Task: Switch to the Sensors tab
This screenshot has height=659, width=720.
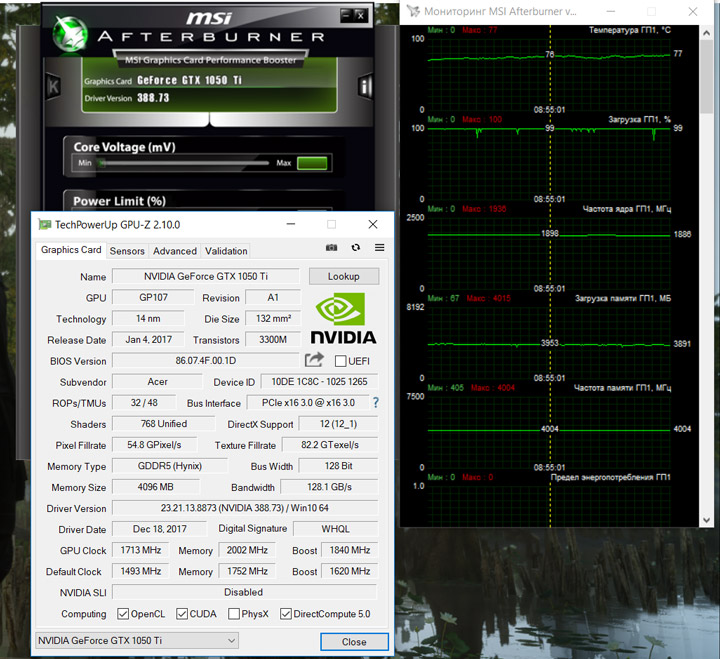Action: (127, 251)
